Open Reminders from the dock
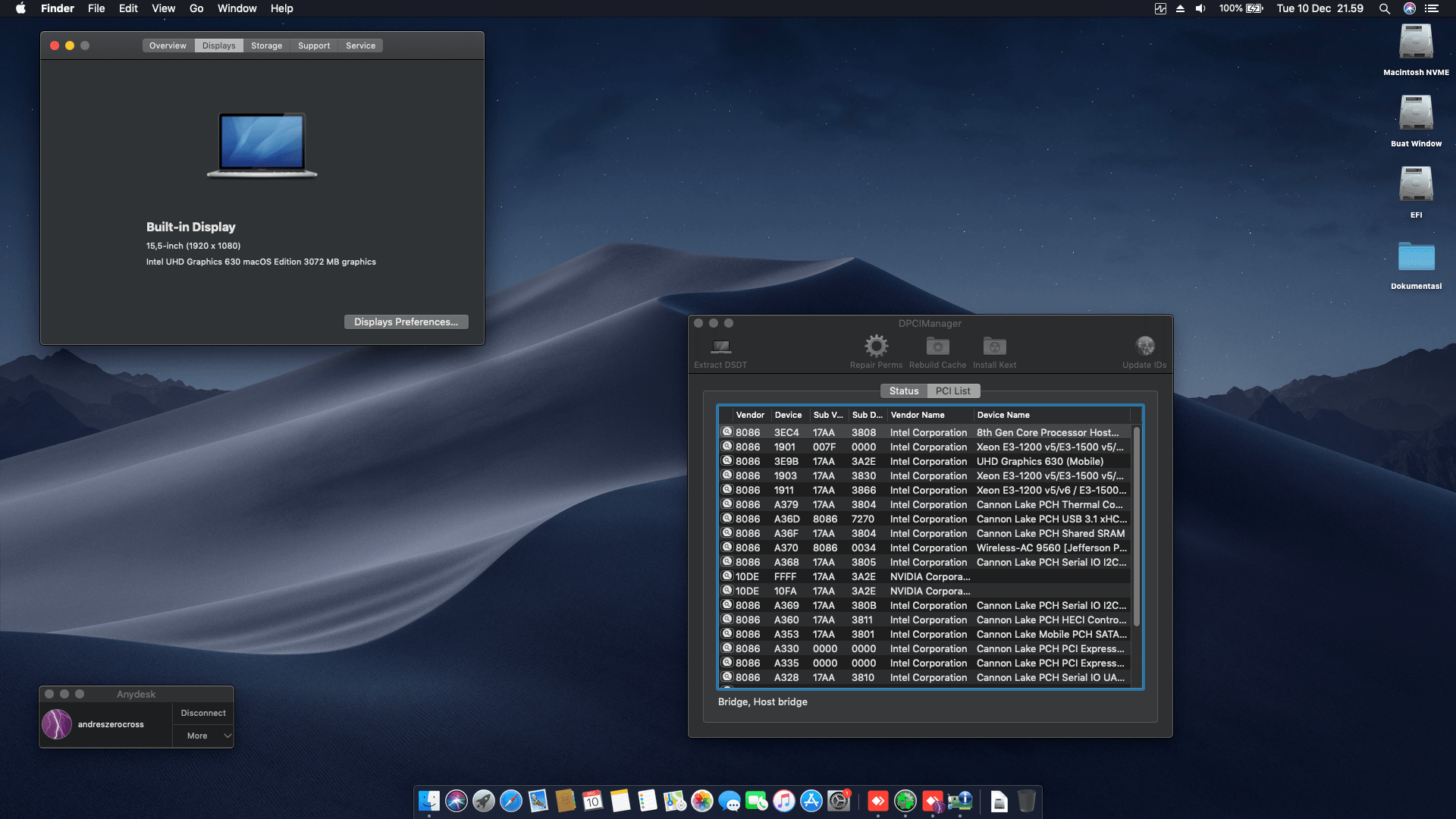 tap(648, 801)
